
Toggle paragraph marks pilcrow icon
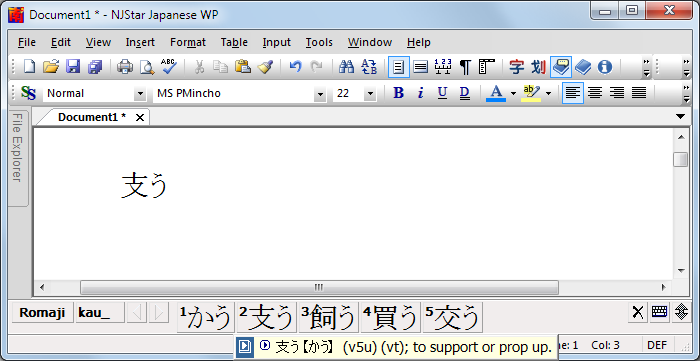point(465,67)
